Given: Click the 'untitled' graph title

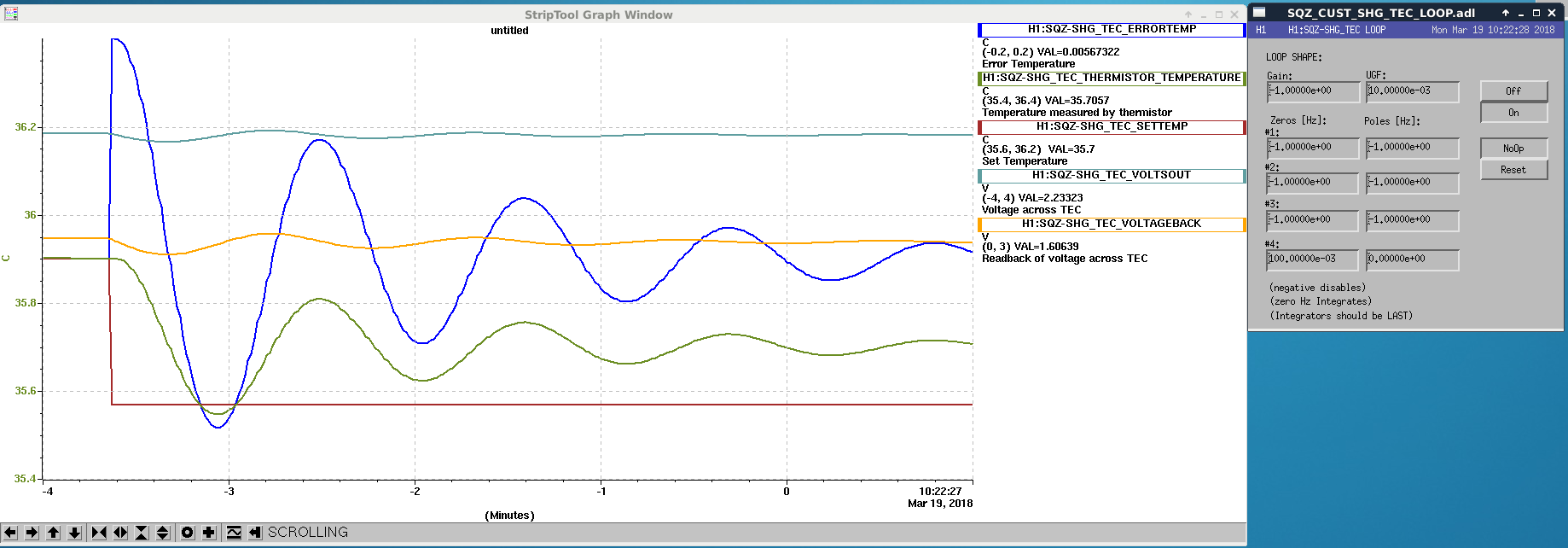Looking at the screenshot, I should (x=509, y=31).
